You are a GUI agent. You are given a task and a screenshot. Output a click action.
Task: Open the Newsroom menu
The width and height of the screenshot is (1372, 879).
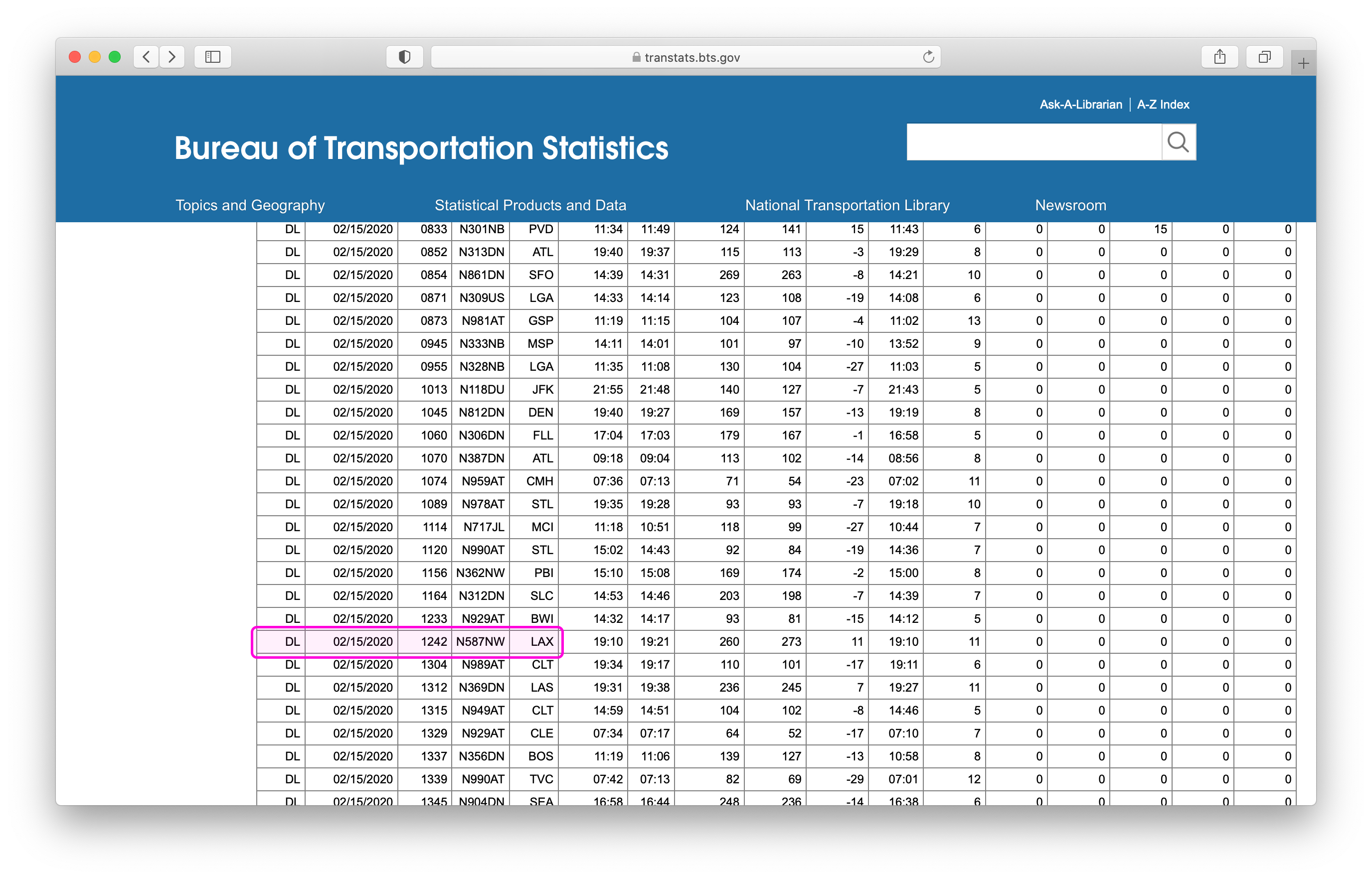coord(1070,205)
